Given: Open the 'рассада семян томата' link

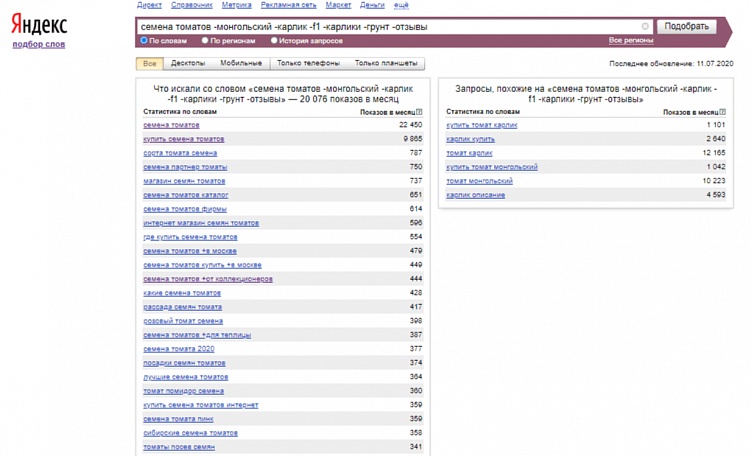Looking at the screenshot, I should (182, 307).
